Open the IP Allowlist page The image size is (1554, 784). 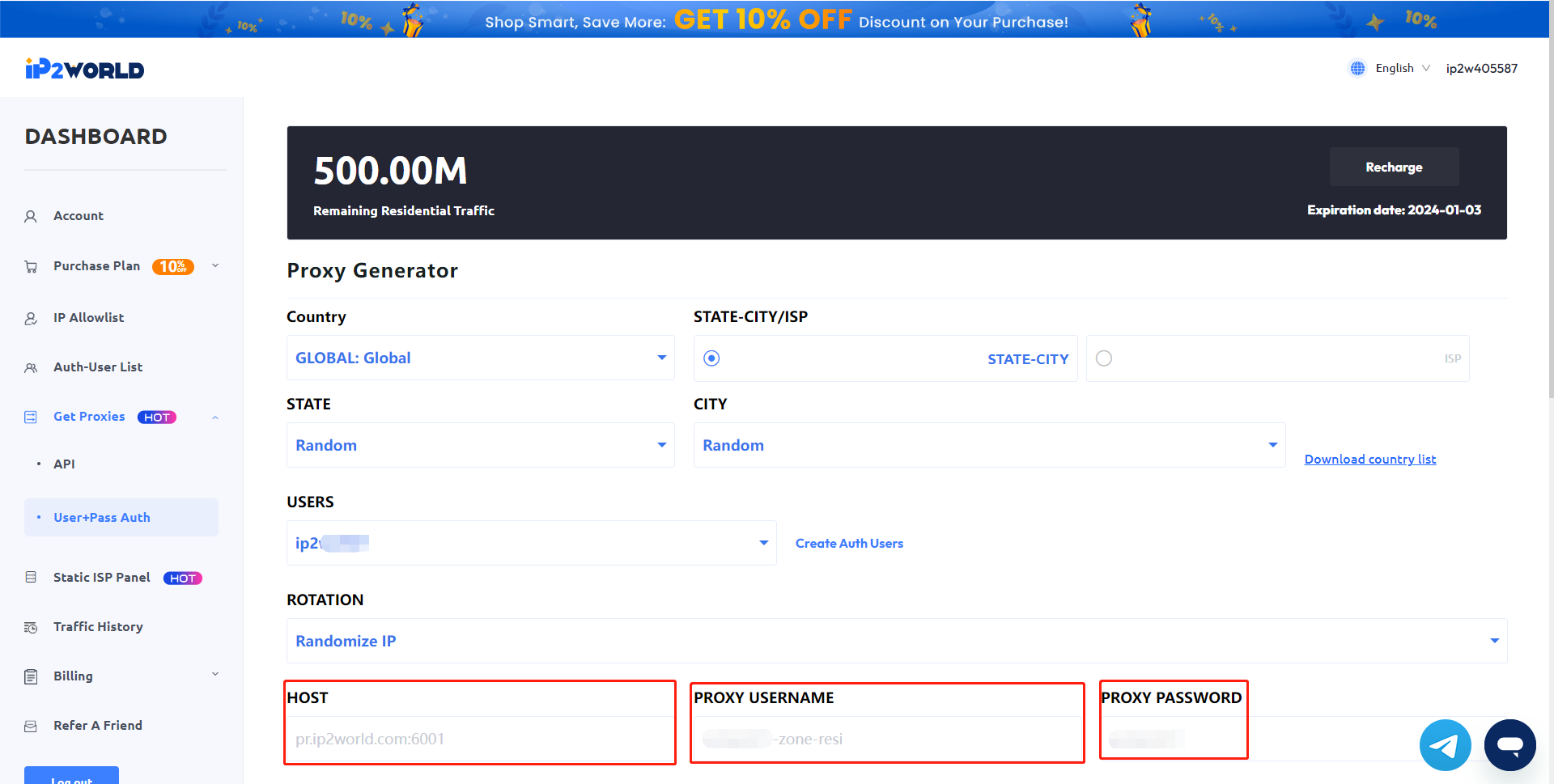tap(89, 318)
